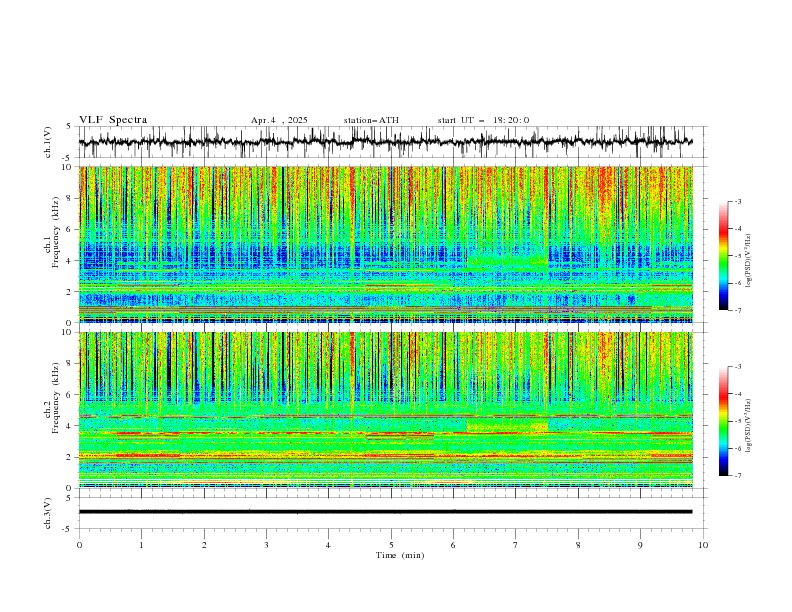The image size is (792, 612).
Task: Click the "start UT = 18:20:0" header text
Action: (483, 120)
